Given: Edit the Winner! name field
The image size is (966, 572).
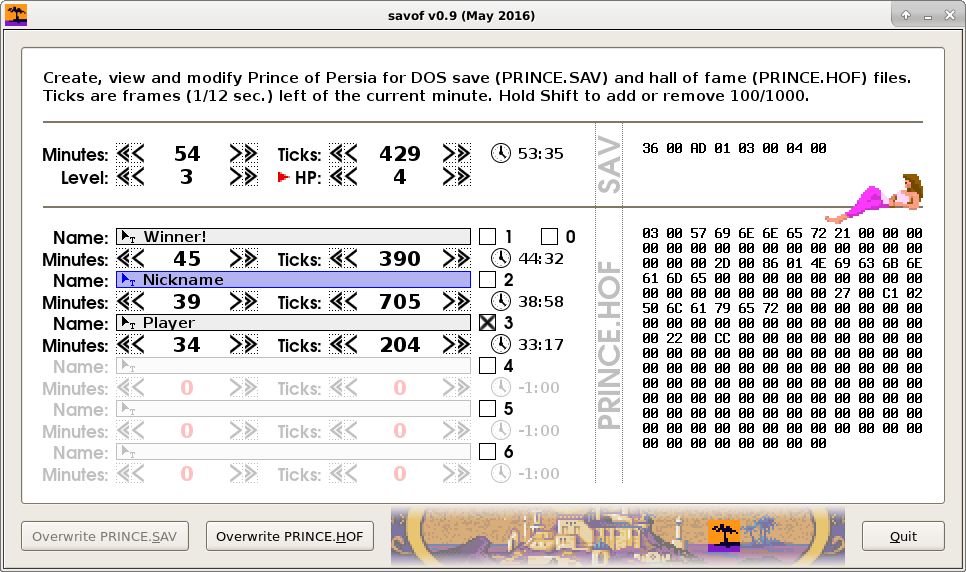Looking at the screenshot, I should pos(300,237).
